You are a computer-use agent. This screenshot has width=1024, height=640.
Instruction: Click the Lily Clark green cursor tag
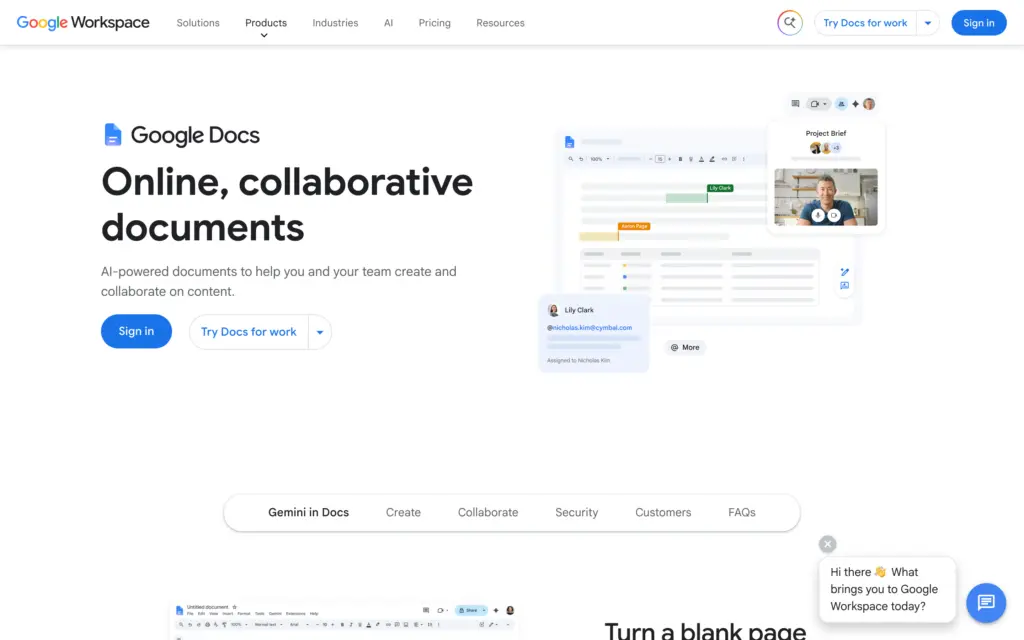pyautogui.click(x=720, y=188)
